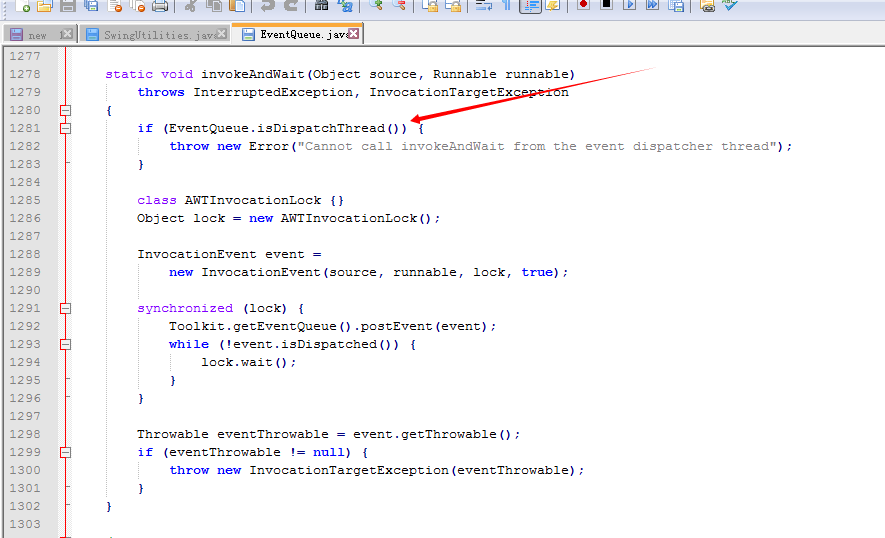The width and height of the screenshot is (885, 538).
Task: Click the Close All documents icon
Action: pos(137,6)
